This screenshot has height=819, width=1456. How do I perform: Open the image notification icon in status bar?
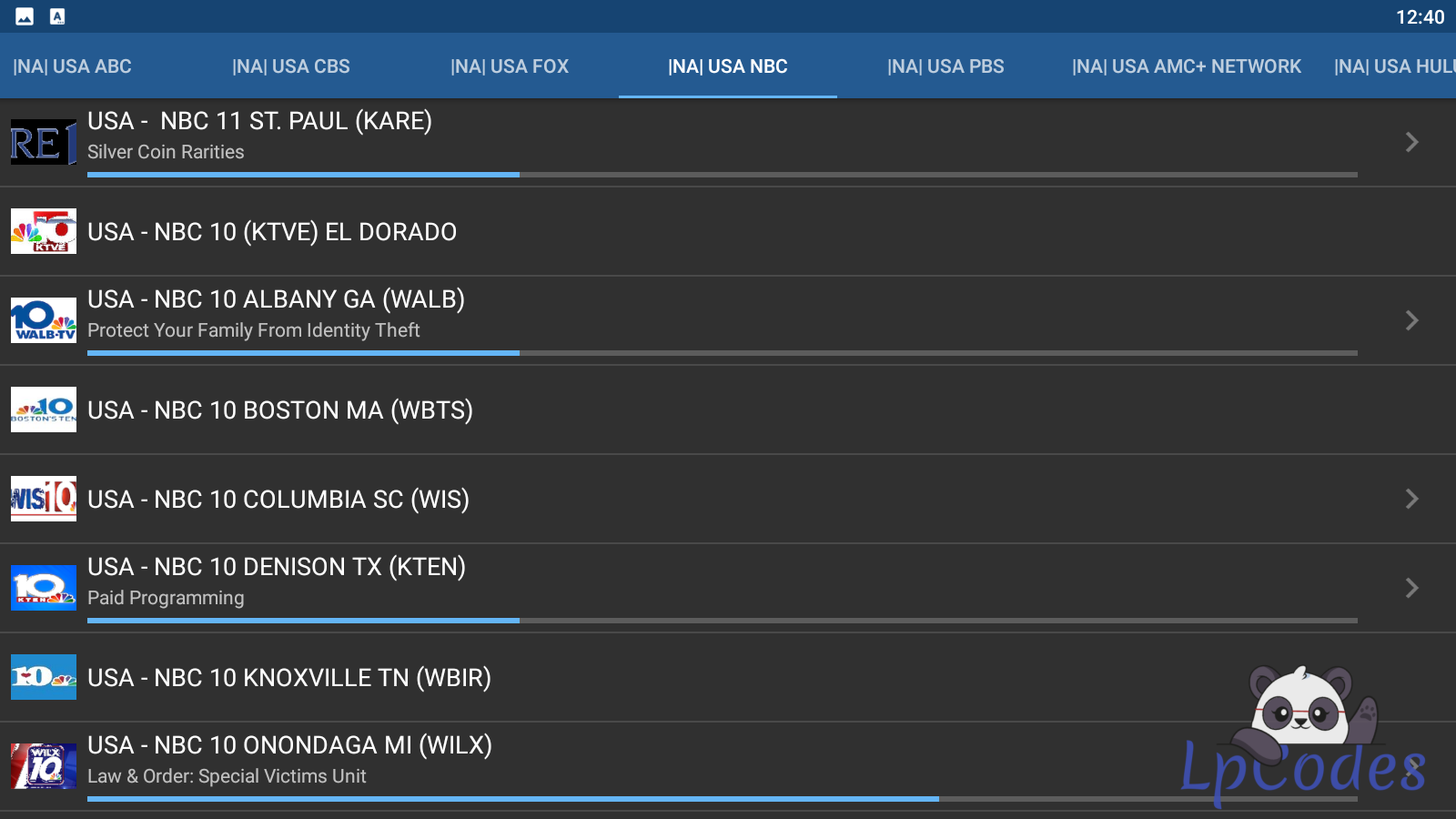tap(25, 16)
